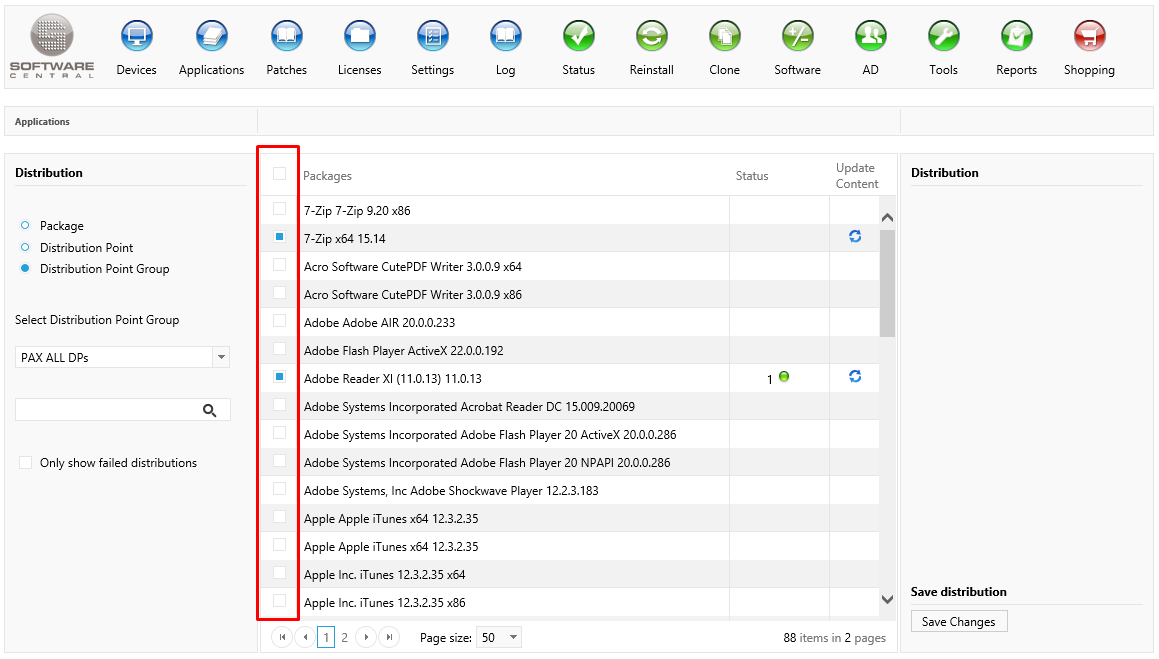Select the Distribution Point radio option
The image size is (1159, 659).
26,247
